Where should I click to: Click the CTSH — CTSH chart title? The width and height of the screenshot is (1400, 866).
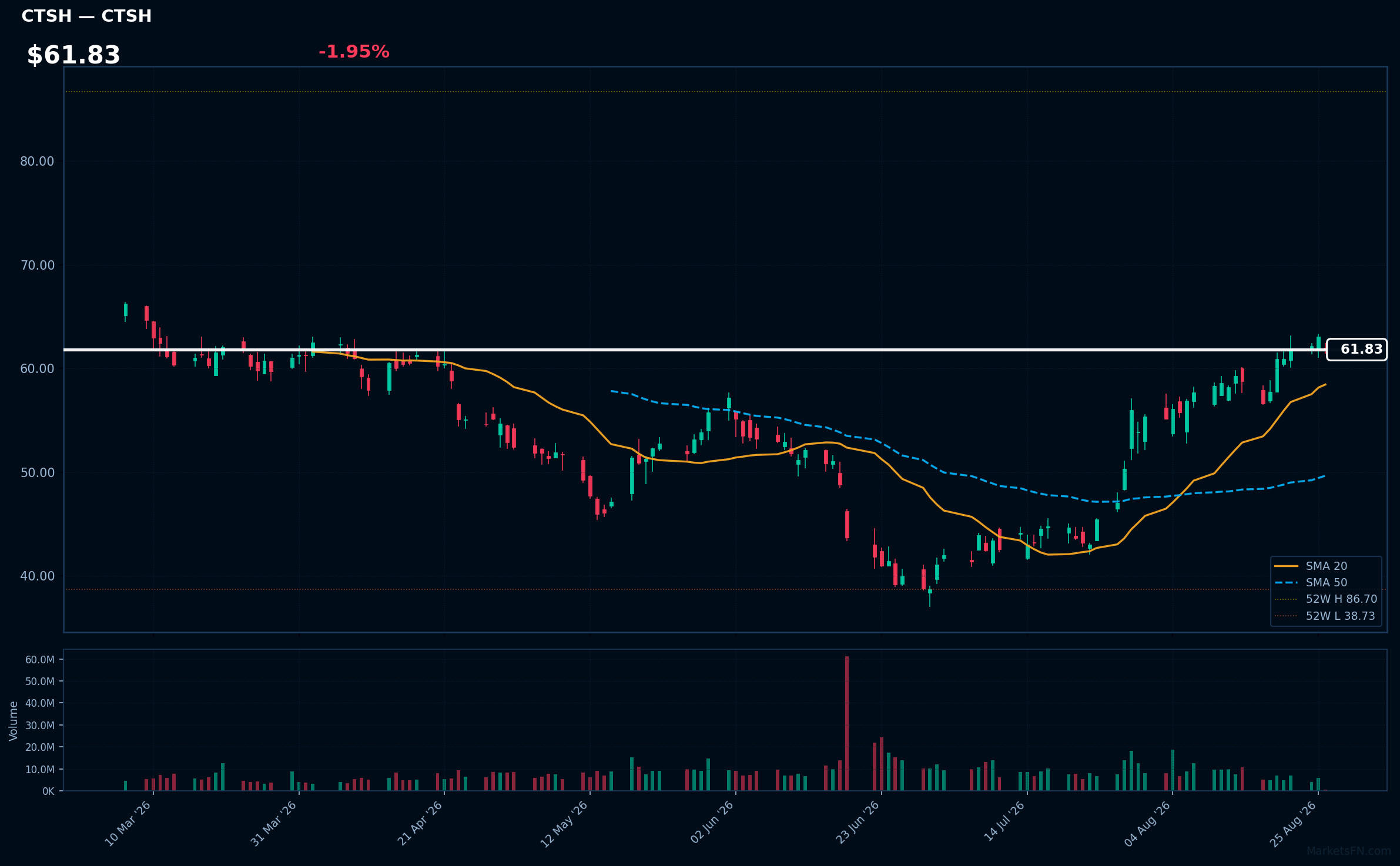coord(86,16)
